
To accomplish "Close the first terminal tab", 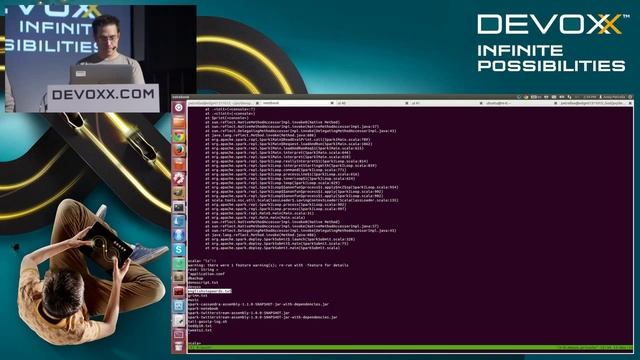I will [x=258, y=103].
